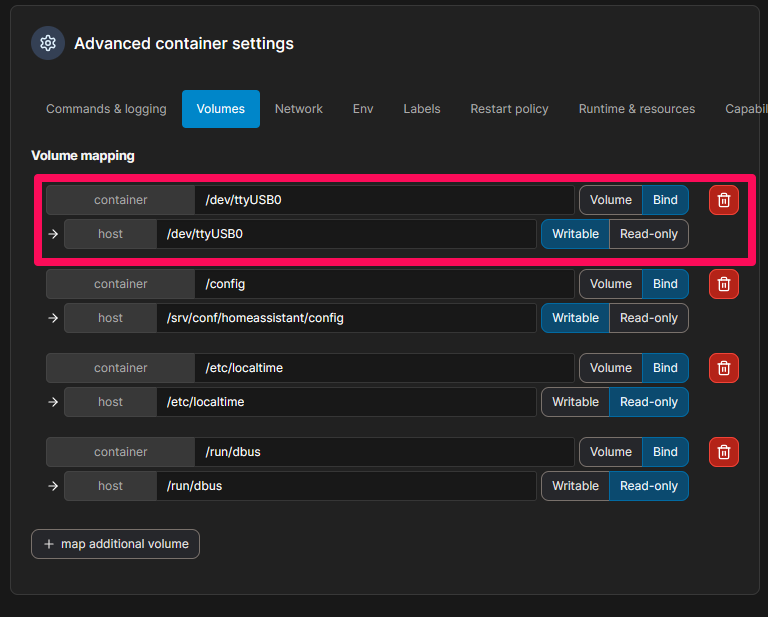Remove the /etc/localtime volume mapping

pyautogui.click(x=724, y=368)
